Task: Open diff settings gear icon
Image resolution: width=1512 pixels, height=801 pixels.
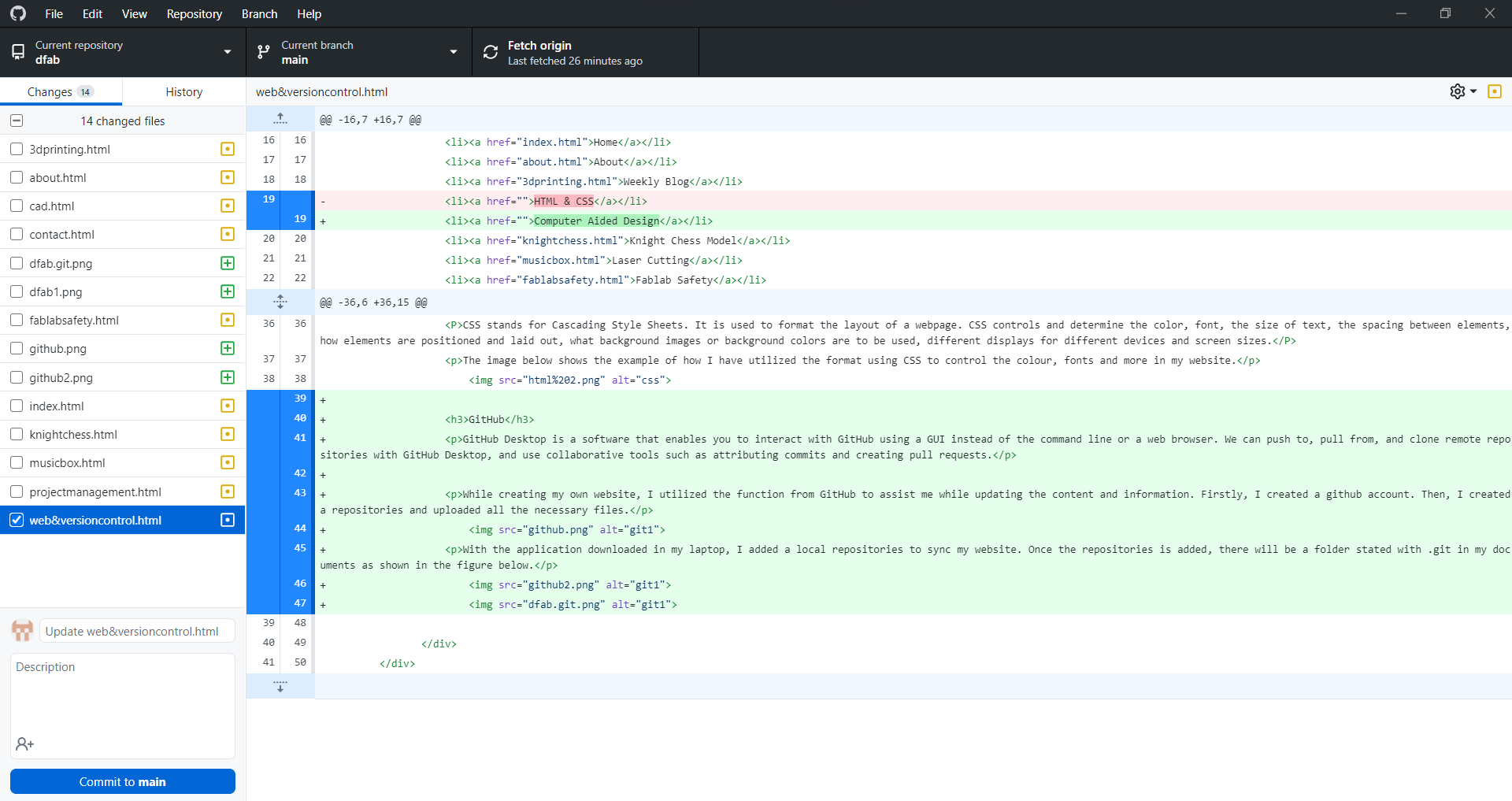Action: click(1458, 91)
